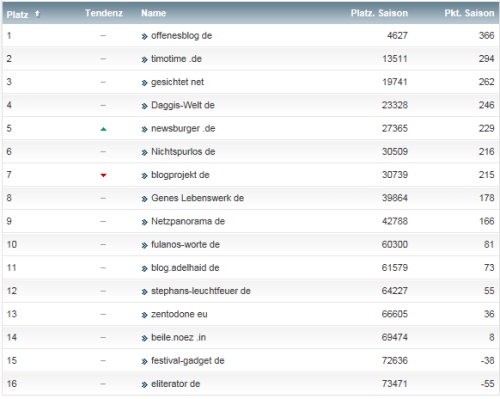Screen dimensions: 500x399
Task: Open the offenesblog de link
Action: tap(181, 36)
